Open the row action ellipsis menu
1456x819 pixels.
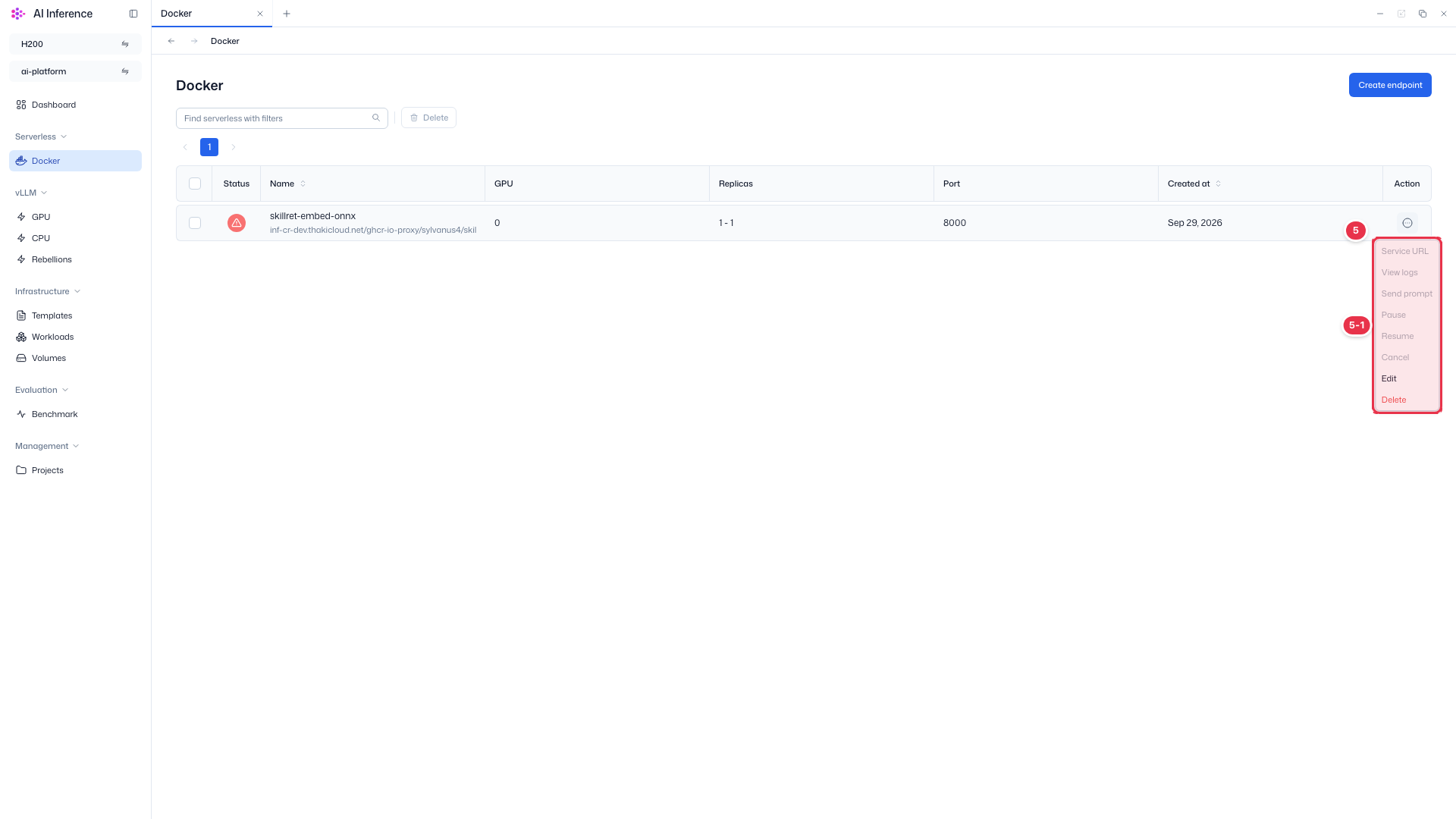click(x=1407, y=223)
